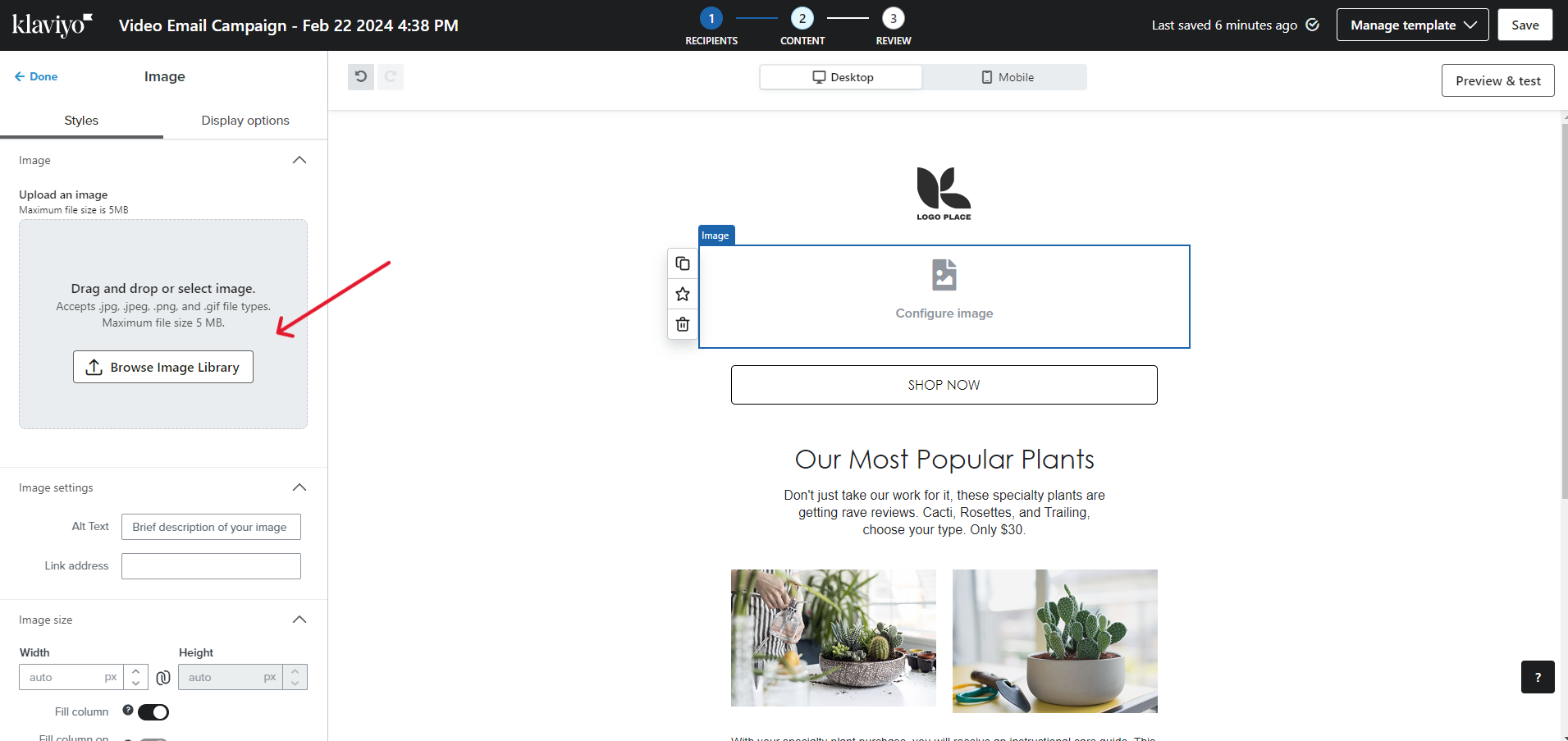Switch to the Display options tab
Viewport: 1568px width, 741px height.
tap(245, 121)
